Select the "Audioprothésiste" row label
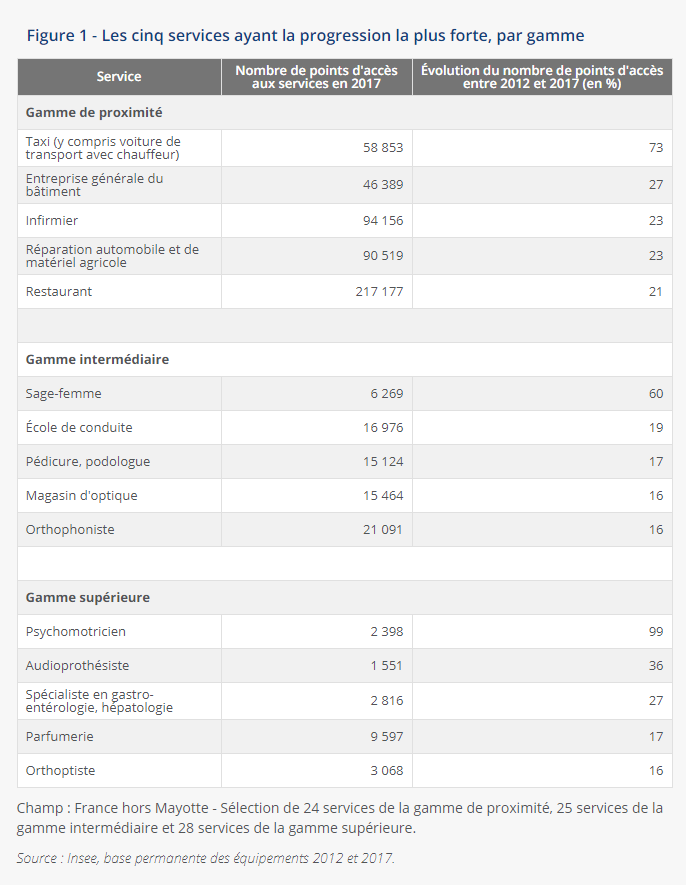 (x=77, y=666)
